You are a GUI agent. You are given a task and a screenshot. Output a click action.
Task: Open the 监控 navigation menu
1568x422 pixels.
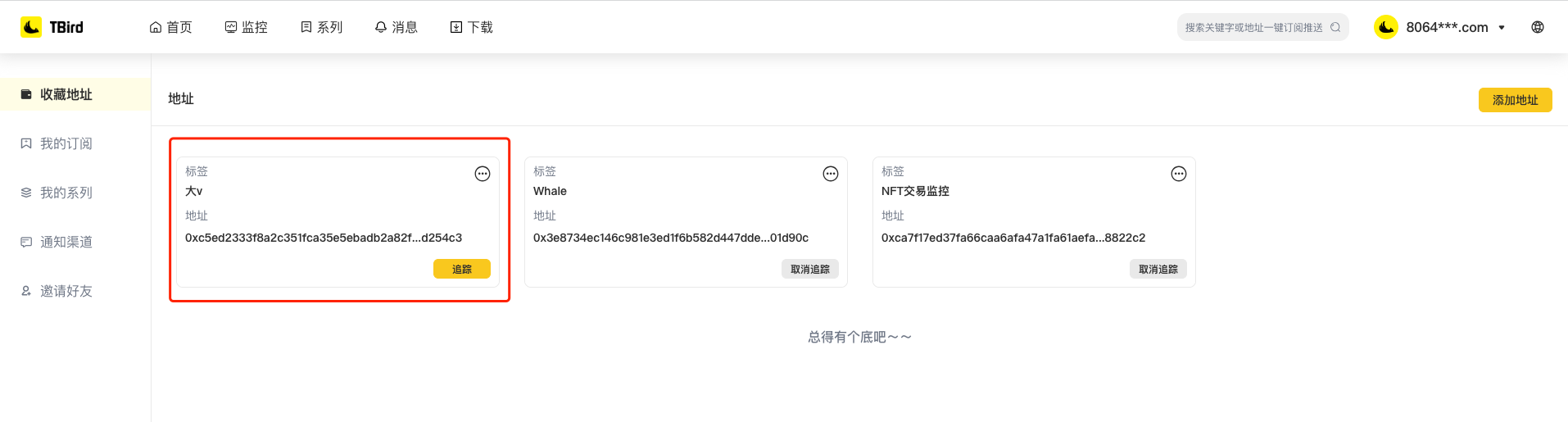tap(246, 27)
